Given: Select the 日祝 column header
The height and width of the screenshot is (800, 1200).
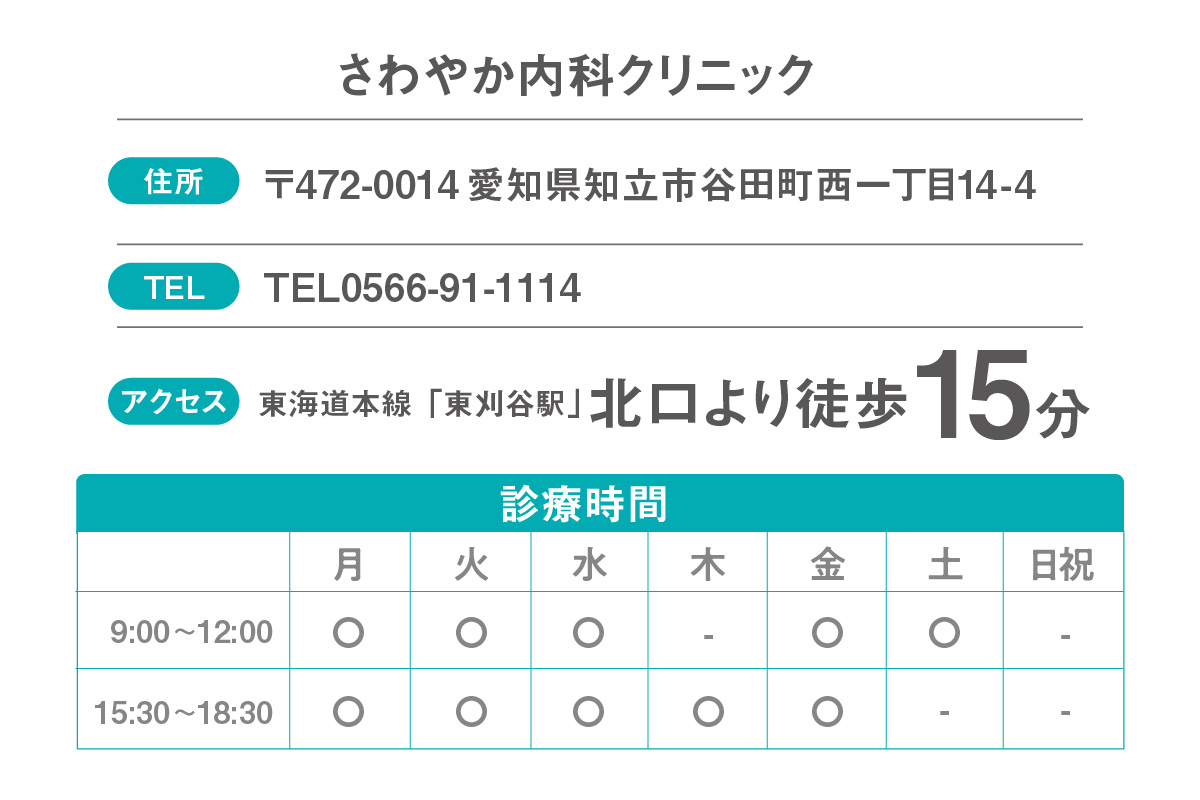Looking at the screenshot, I should pyautogui.click(x=1063, y=566).
